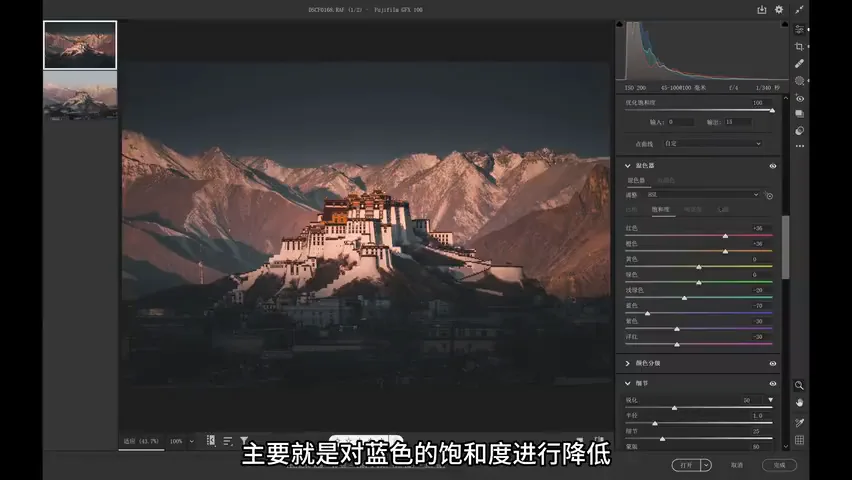Click the 输入 curve value field
The image size is (852, 480).
point(680,122)
